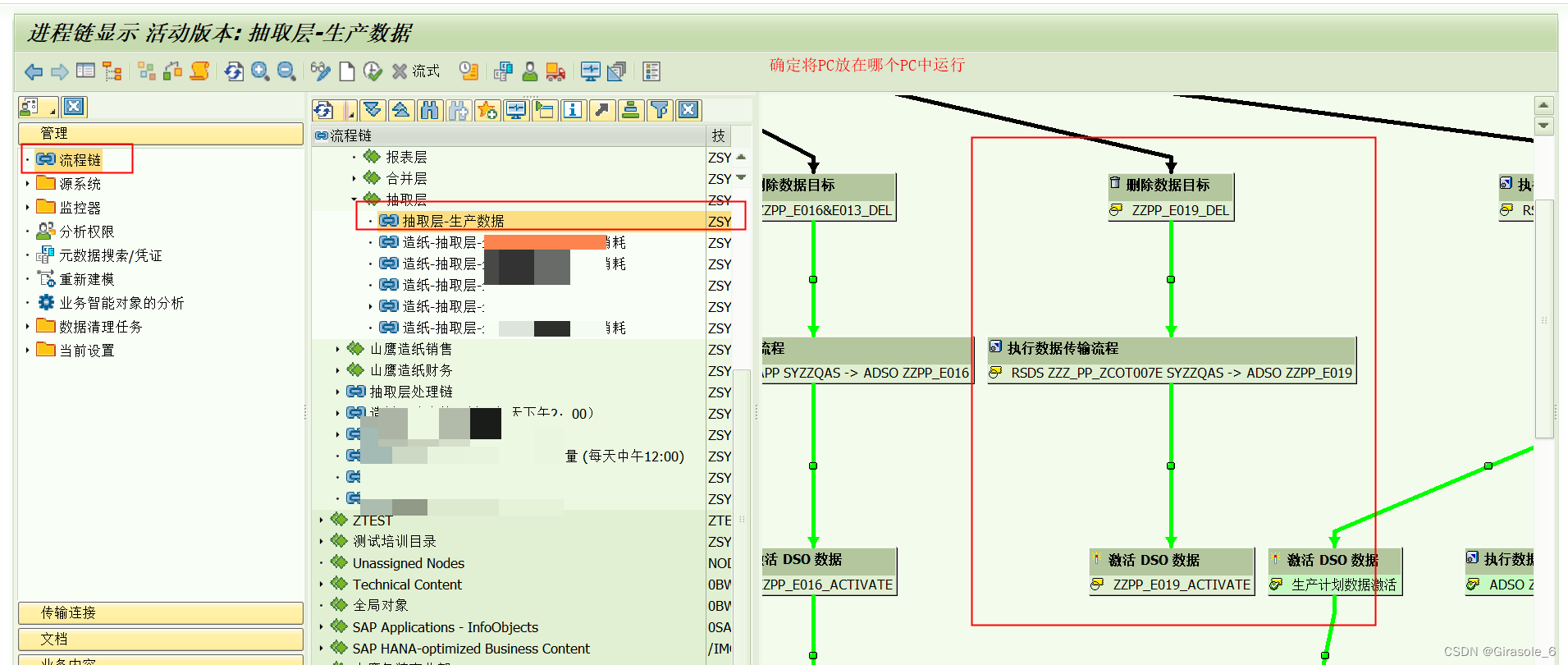Click the network tree display icon
This screenshot has height=665, width=1568.
click(112, 71)
